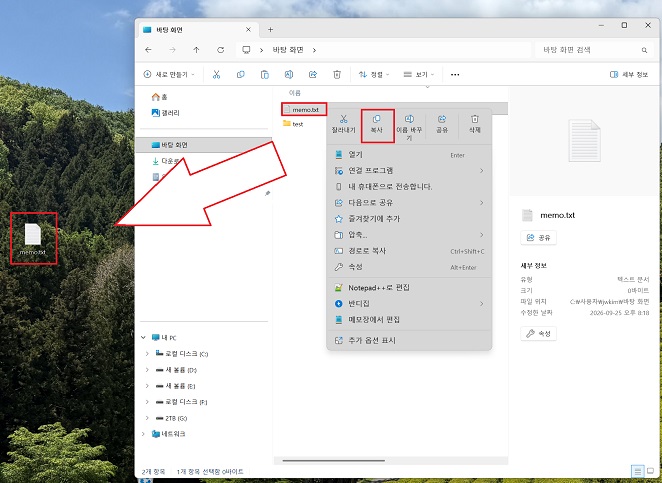Click the Delete trash icon in the Explorer toolbar
This screenshot has width=662, height=483.
pyautogui.click(x=337, y=75)
